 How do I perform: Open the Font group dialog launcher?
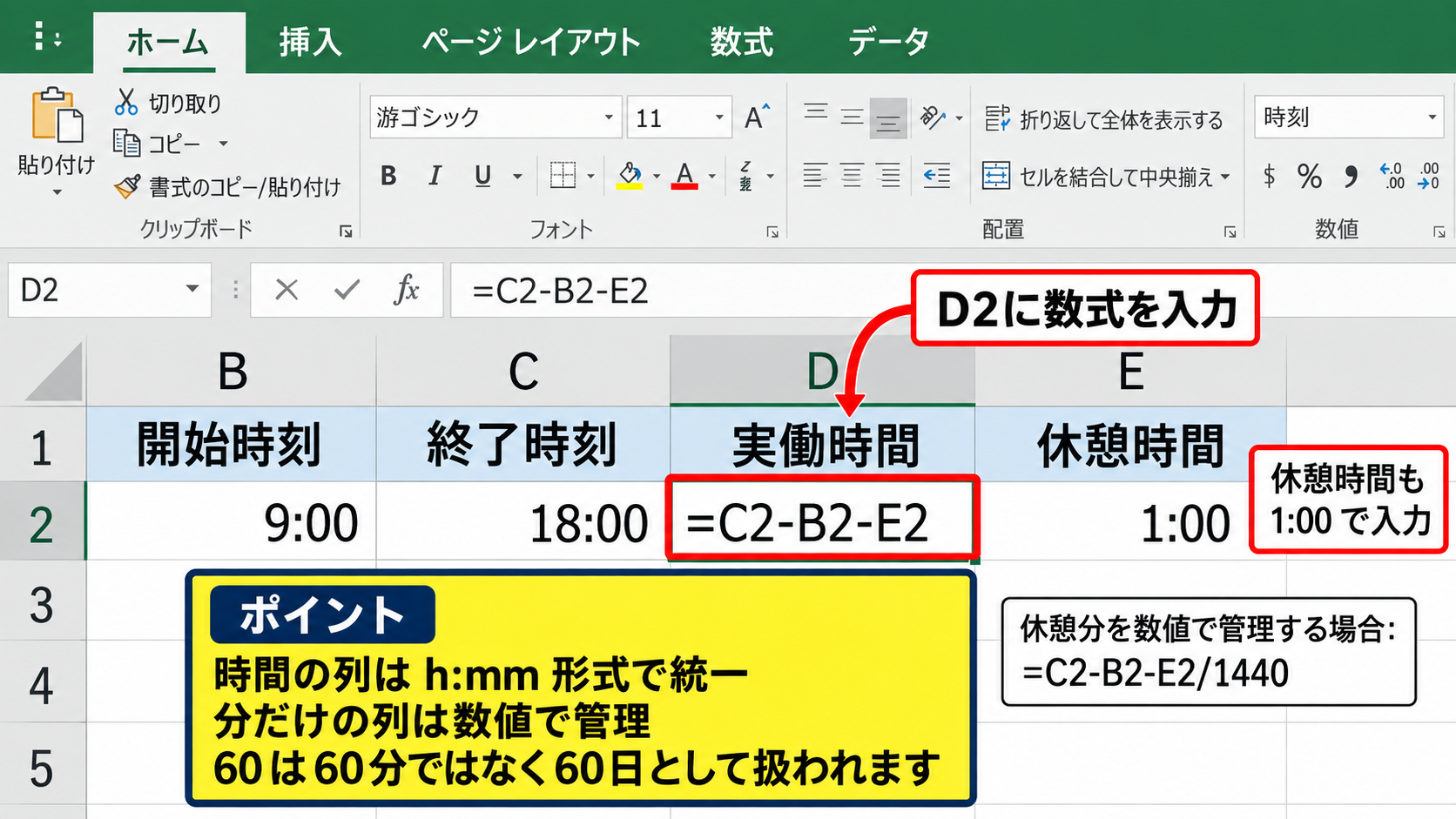click(x=772, y=232)
